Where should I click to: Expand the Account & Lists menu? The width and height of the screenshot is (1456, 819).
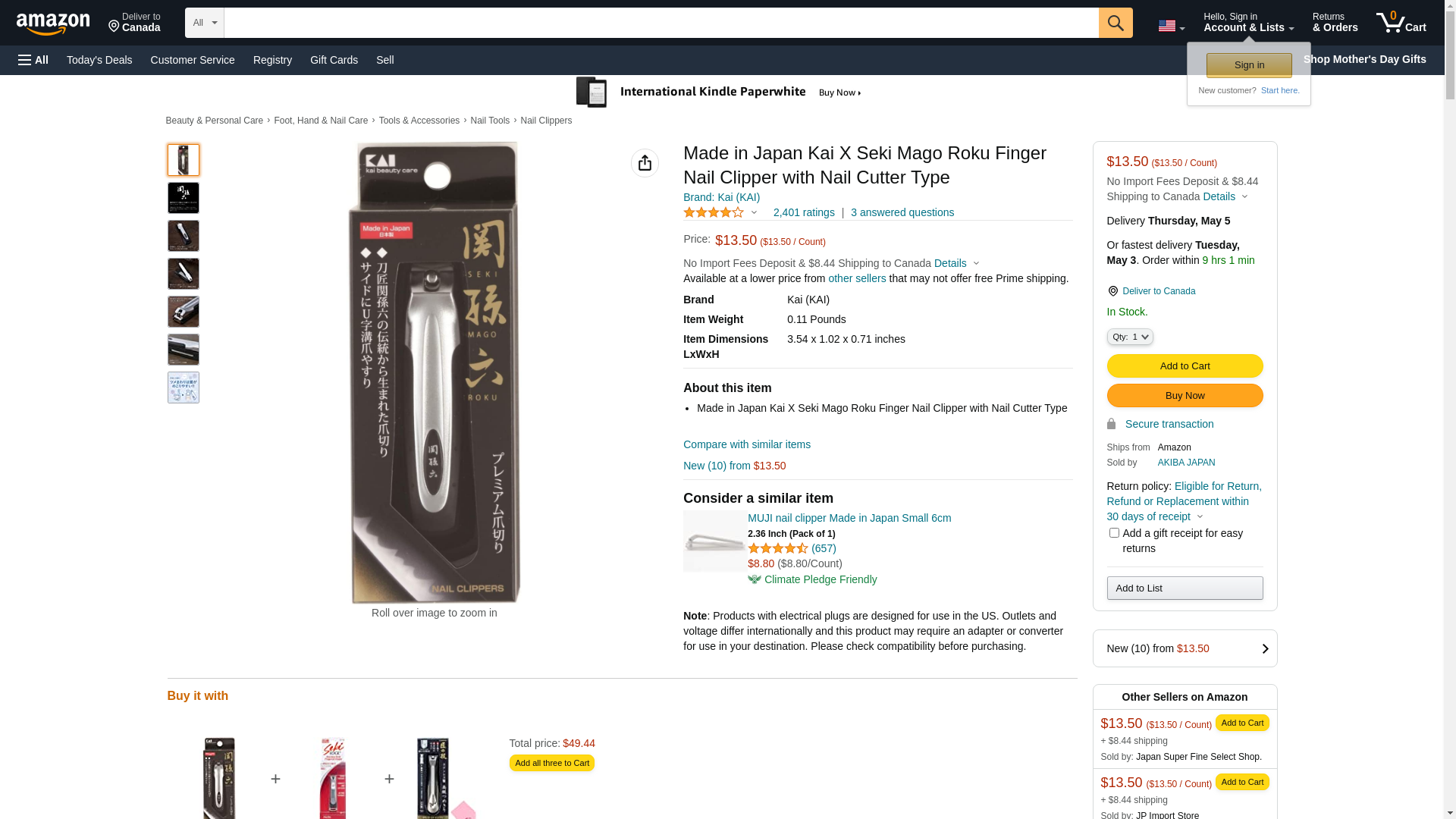point(1248,23)
